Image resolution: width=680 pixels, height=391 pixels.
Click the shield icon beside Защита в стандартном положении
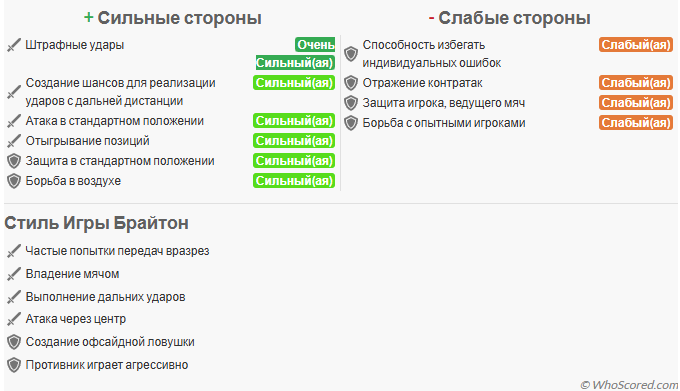coord(14,161)
